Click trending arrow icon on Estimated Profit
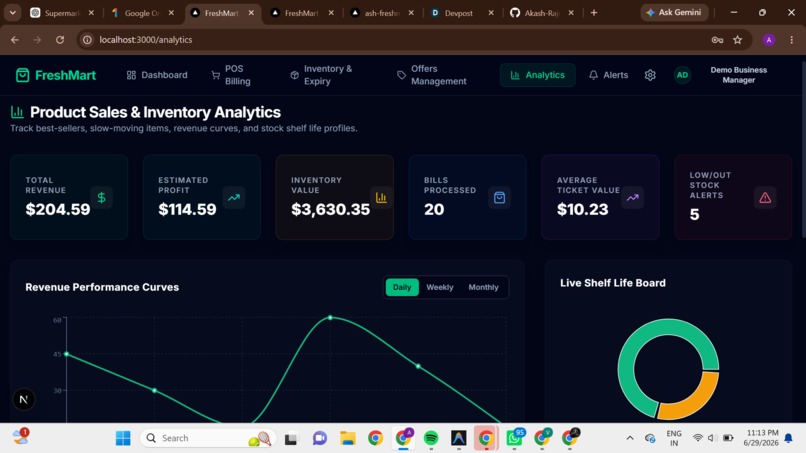This screenshot has width=806, height=453. pyautogui.click(x=234, y=197)
